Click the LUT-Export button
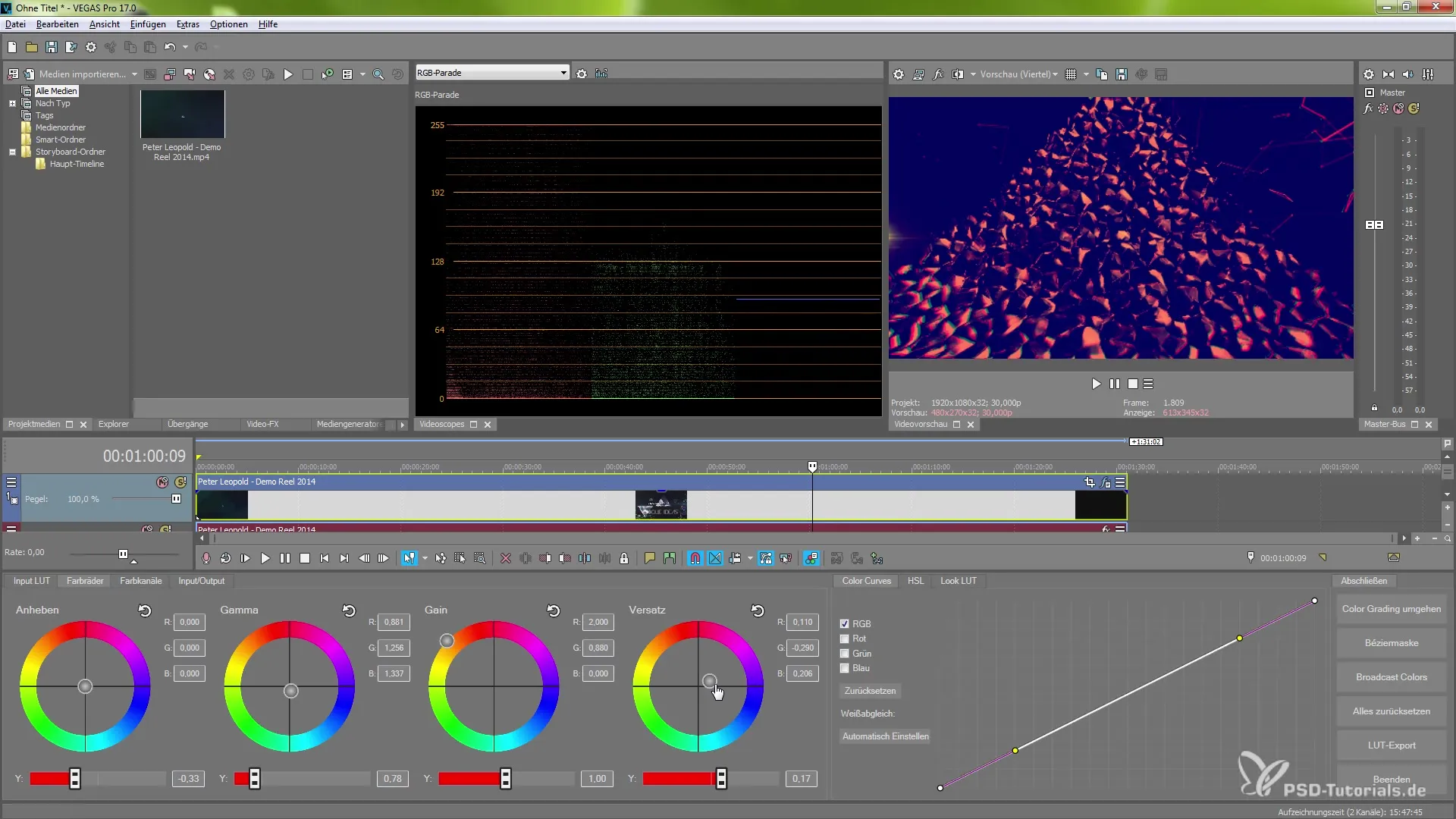The image size is (1456, 819). click(1391, 745)
